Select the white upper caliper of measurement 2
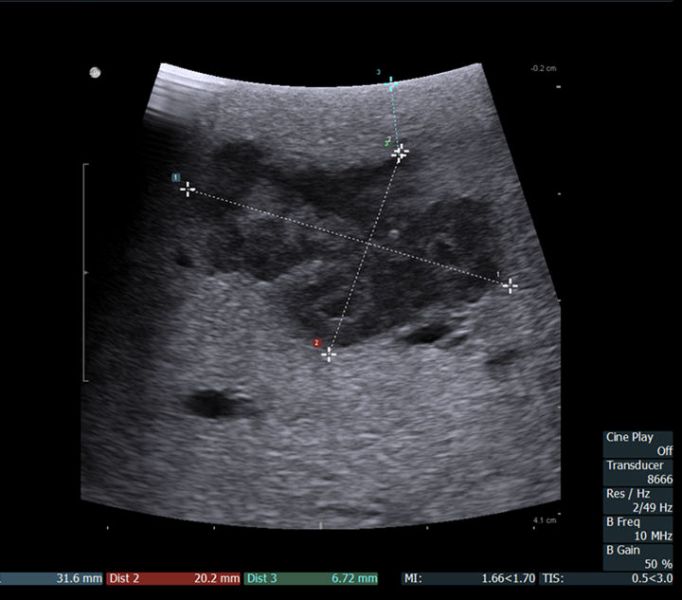This screenshot has height=600, width=682. point(400,153)
